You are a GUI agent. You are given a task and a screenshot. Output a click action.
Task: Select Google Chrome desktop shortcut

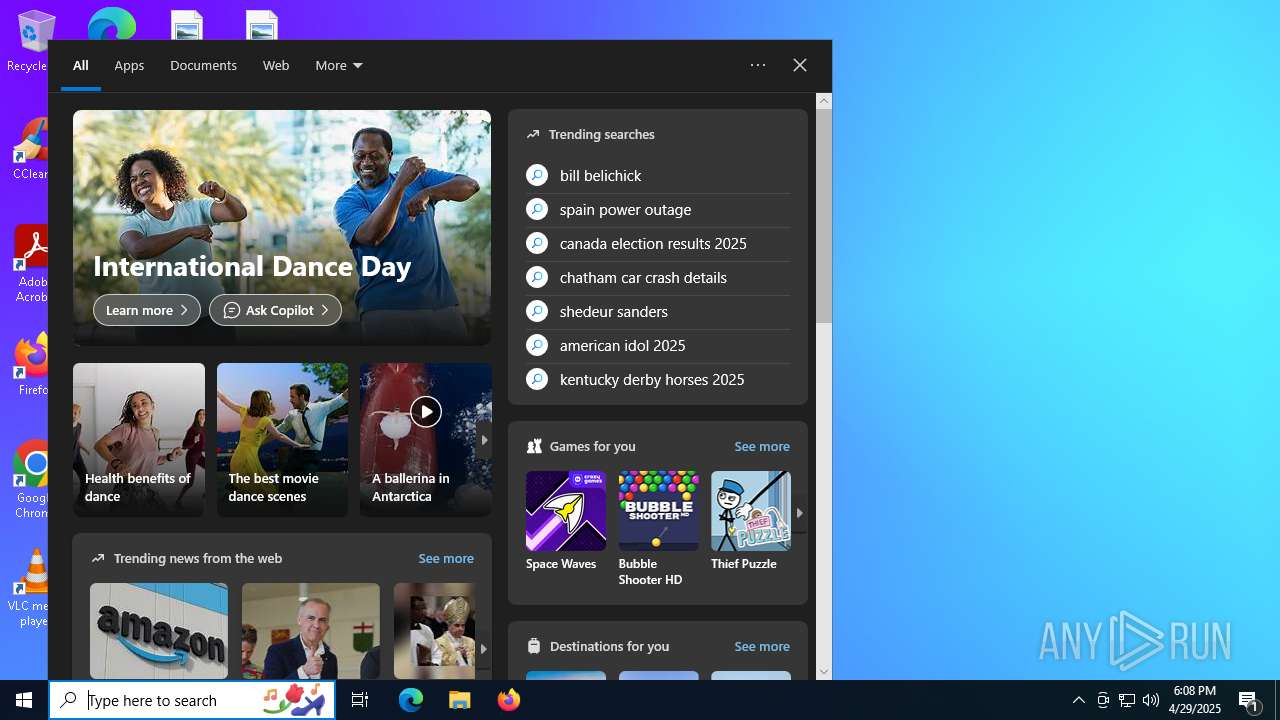pyautogui.click(x=31, y=480)
